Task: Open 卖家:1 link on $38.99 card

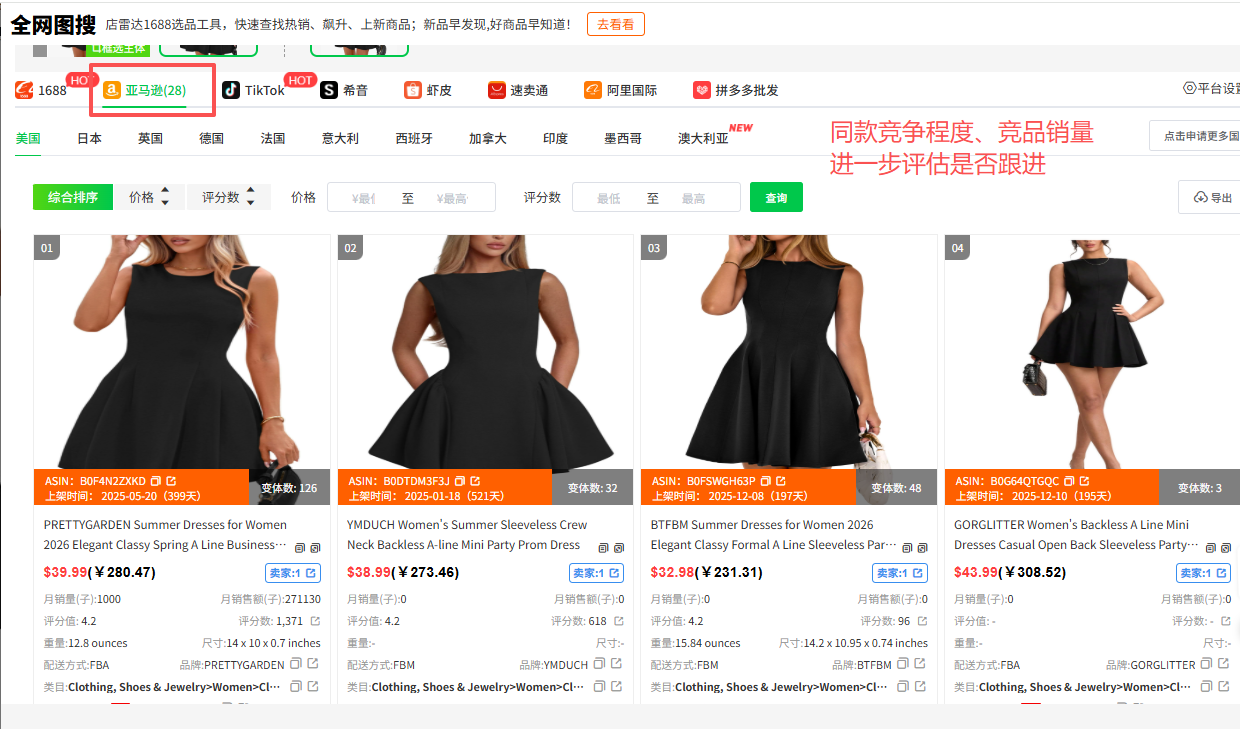Action: point(597,573)
